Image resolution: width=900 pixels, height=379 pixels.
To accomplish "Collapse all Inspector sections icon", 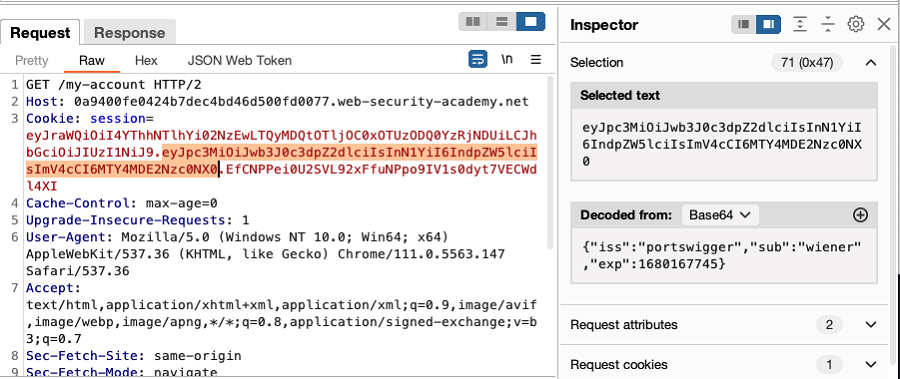I will (828, 24).
